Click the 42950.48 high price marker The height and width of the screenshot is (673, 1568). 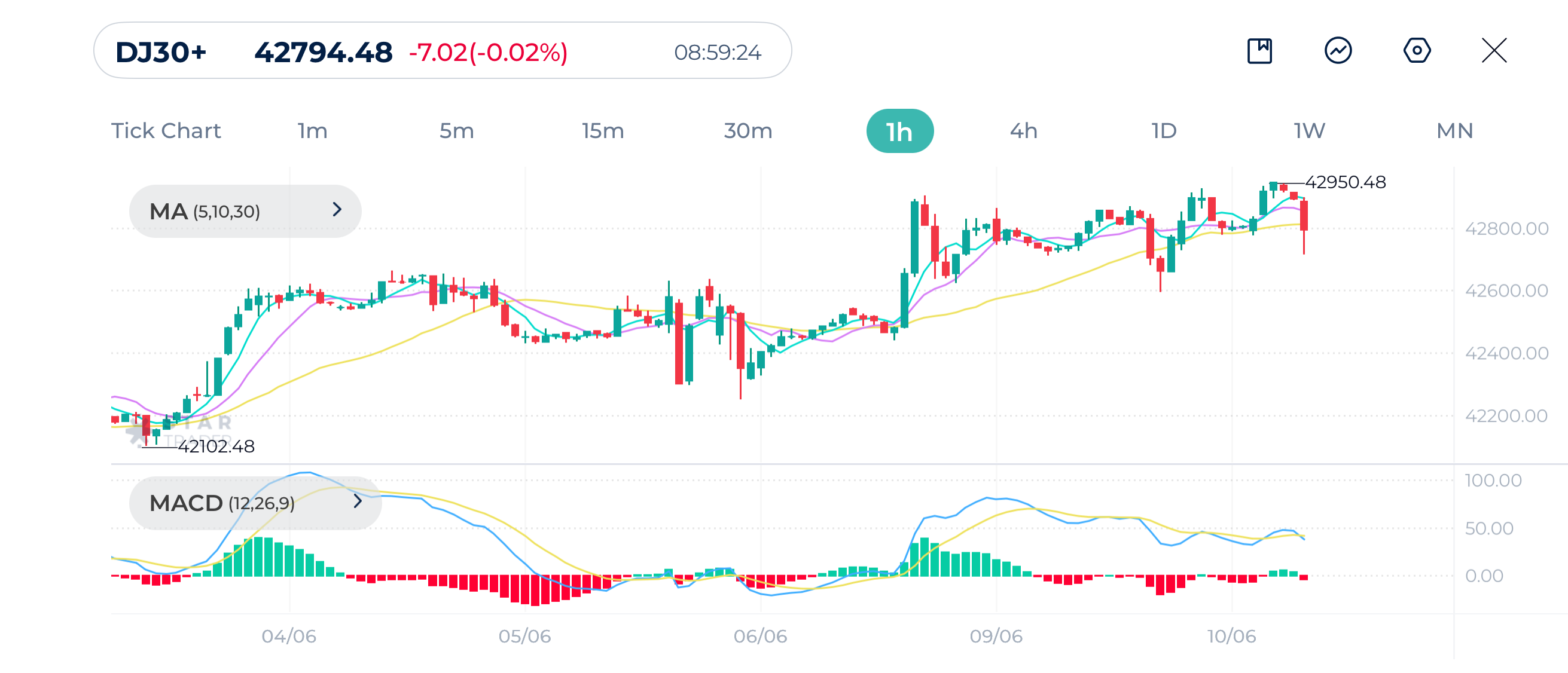click(1345, 182)
